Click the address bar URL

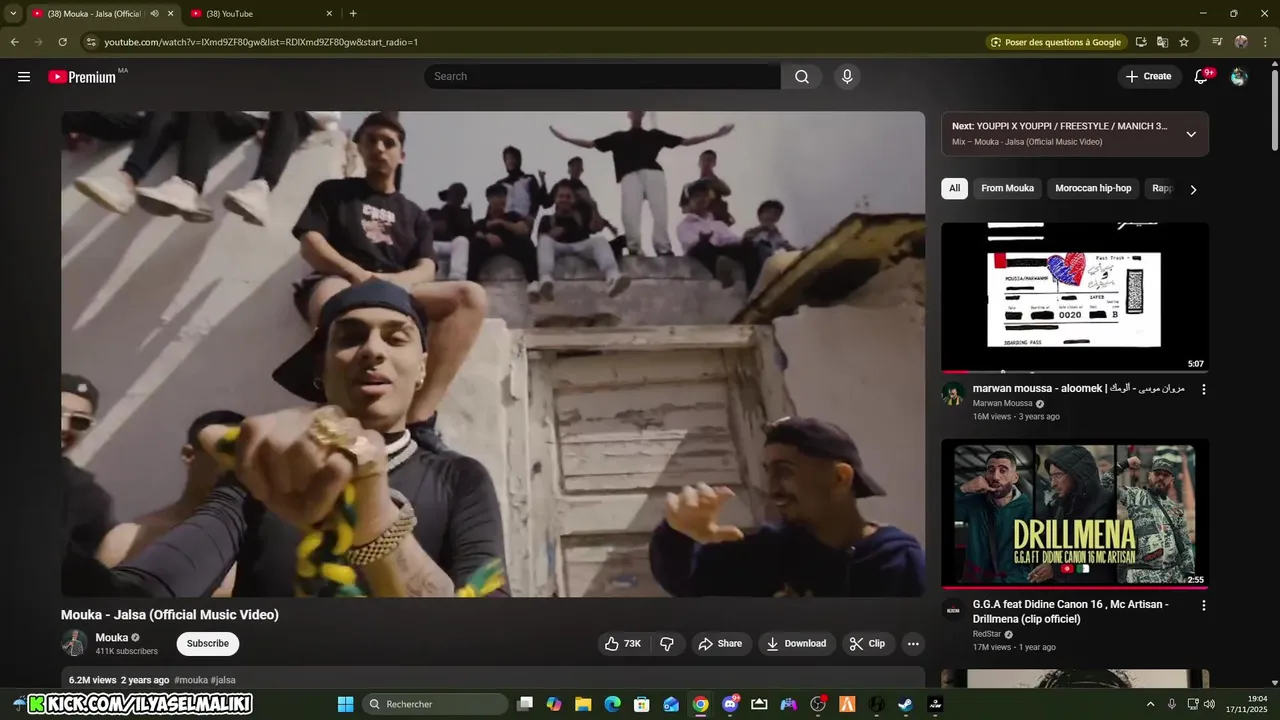261,42
